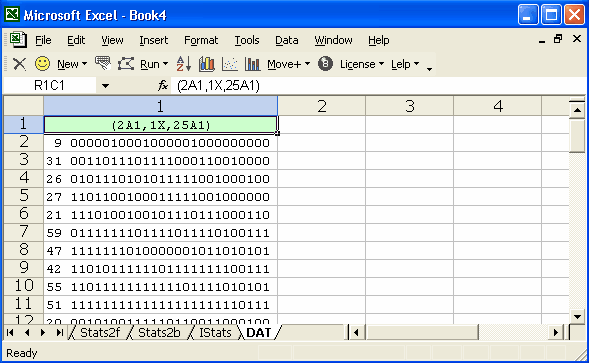Click the bar chart icon before Move+
589x363 pixels.
coord(252,64)
